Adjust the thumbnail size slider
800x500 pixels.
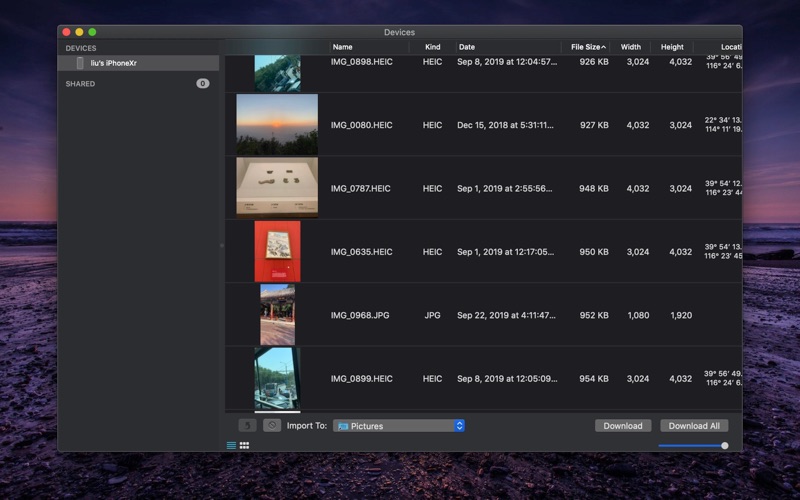(x=724, y=445)
